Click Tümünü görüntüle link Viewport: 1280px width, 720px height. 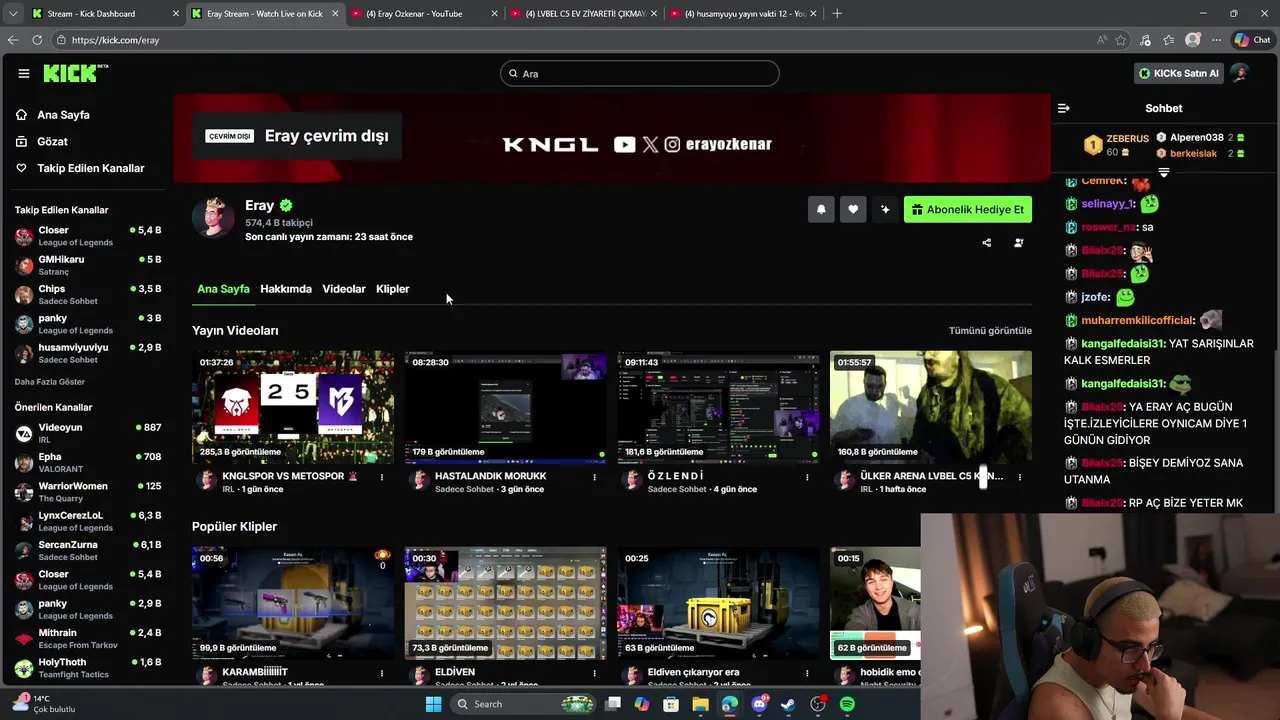[x=990, y=331]
